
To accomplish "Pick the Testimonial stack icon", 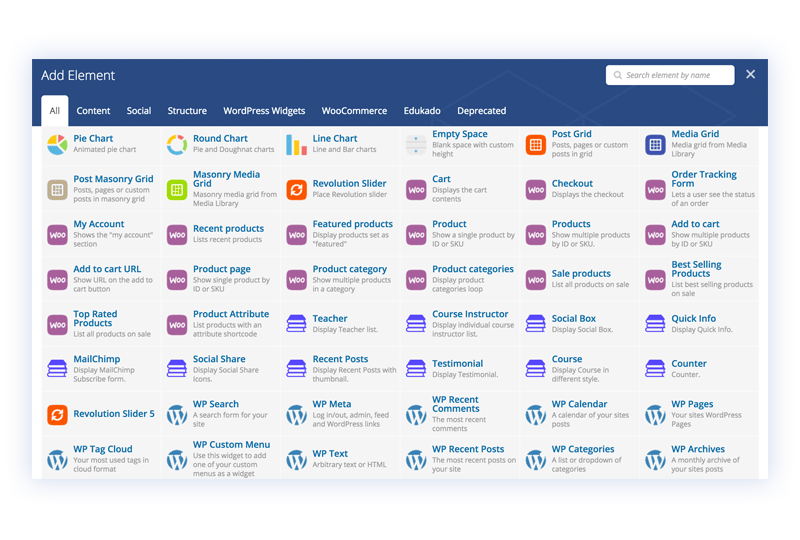I will [x=416, y=369].
